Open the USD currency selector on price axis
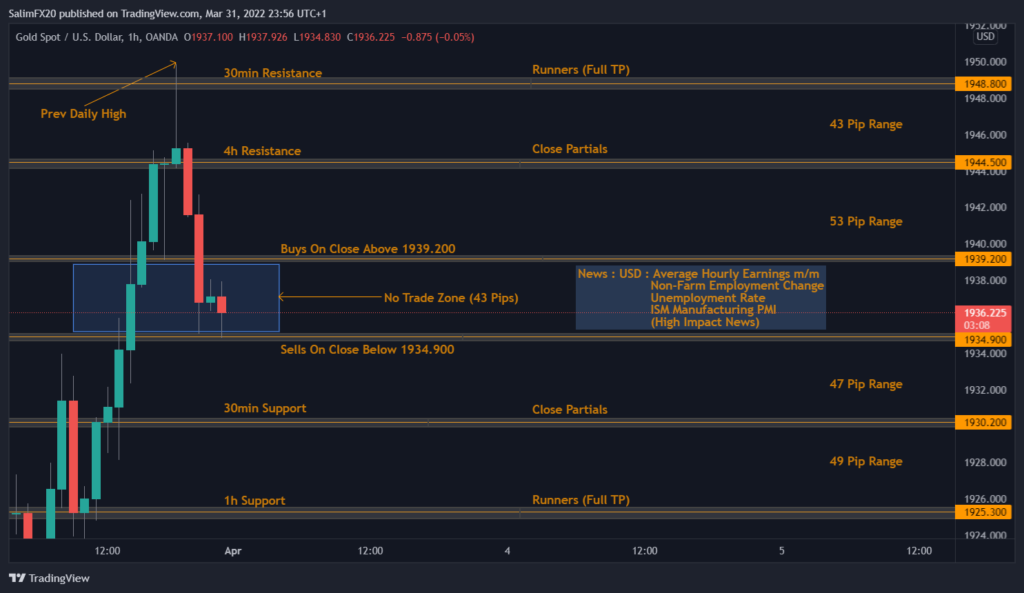The width and height of the screenshot is (1024, 593). (x=984, y=37)
